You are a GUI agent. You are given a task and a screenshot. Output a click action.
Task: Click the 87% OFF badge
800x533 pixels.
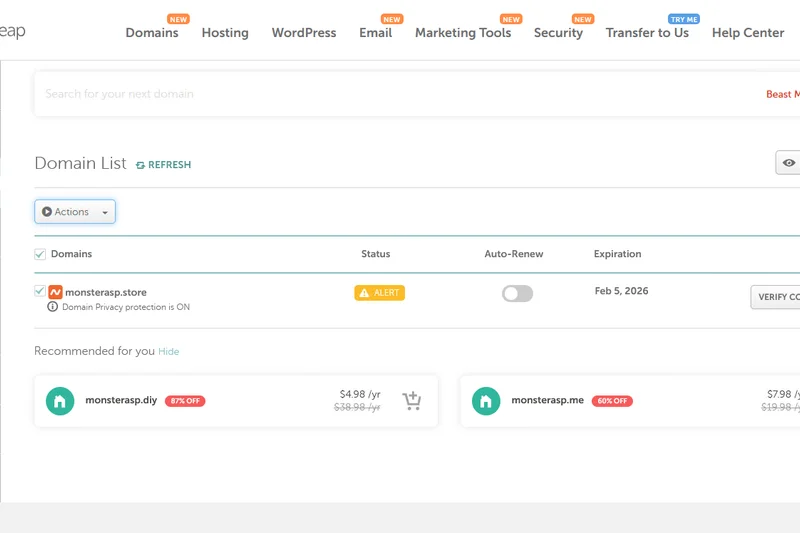click(185, 401)
